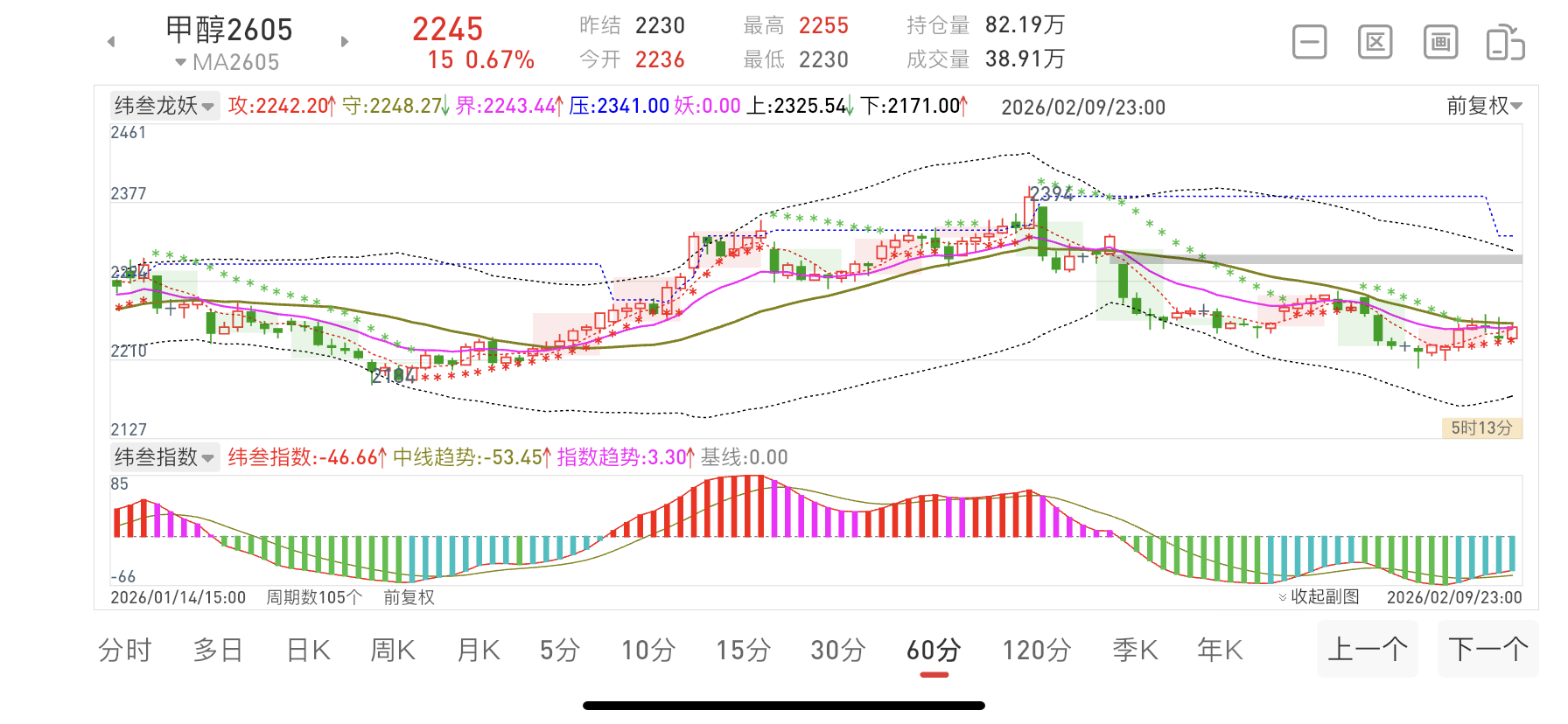Tap the rotate screen icon

coord(1505,43)
